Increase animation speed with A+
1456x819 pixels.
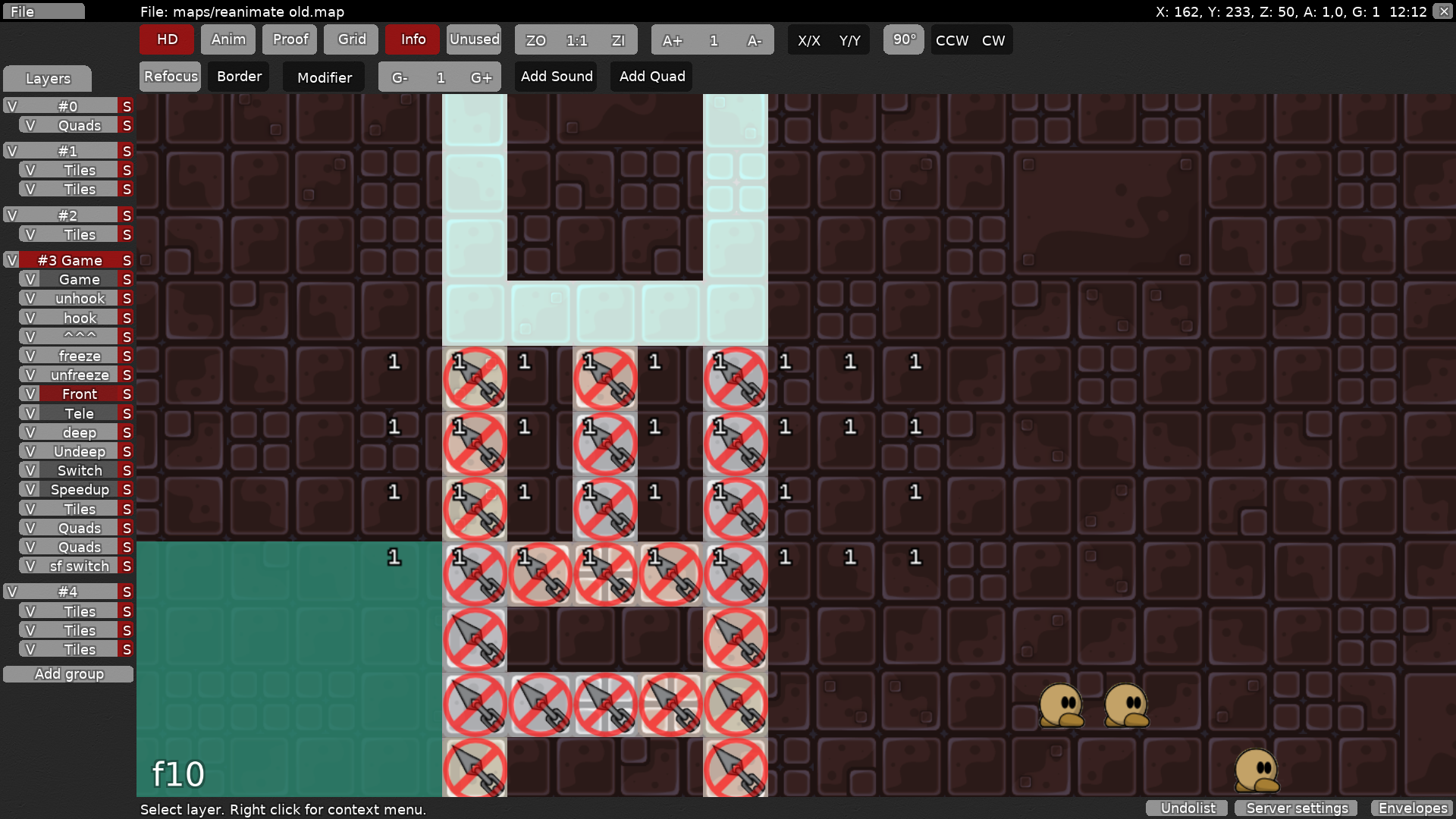tap(672, 40)
